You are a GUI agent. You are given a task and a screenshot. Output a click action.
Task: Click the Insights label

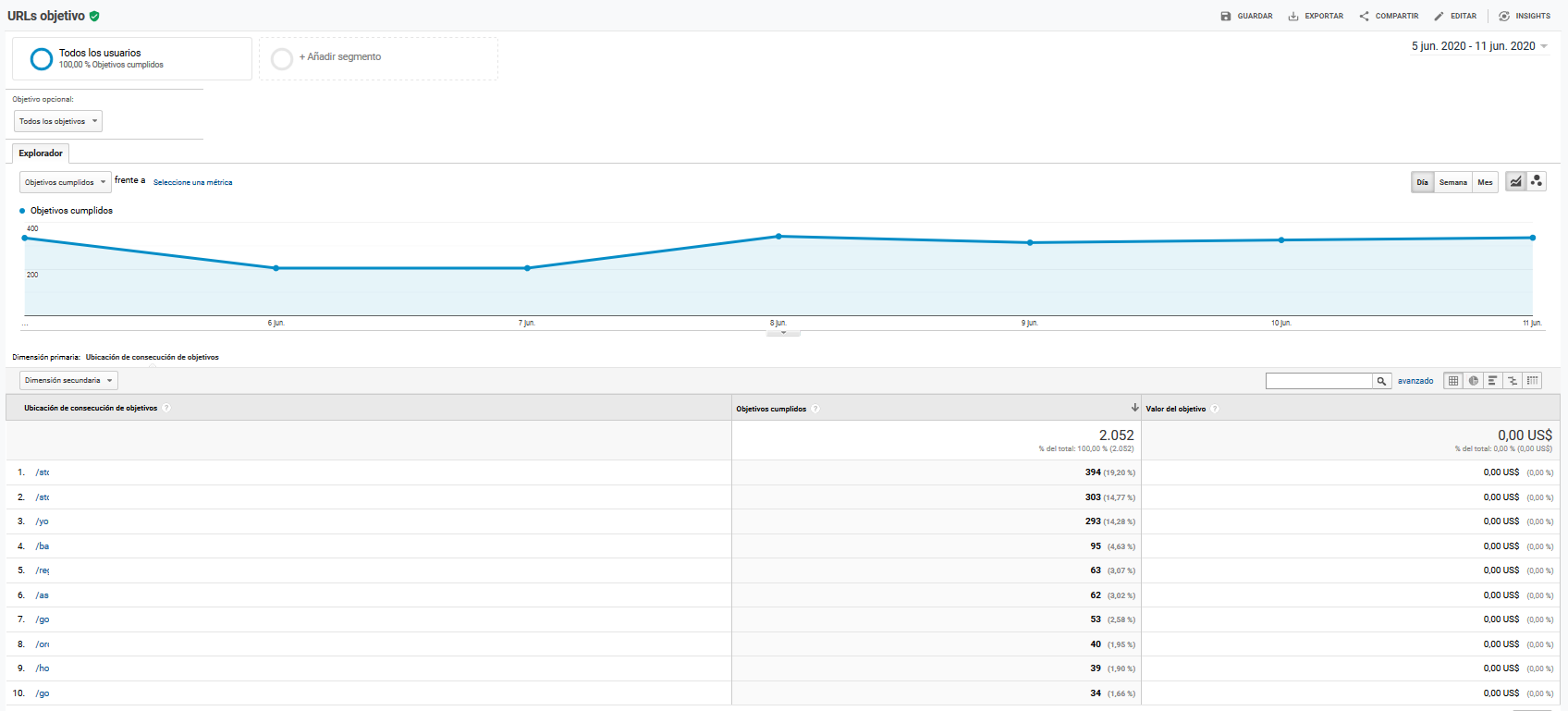(x=1533, y=16)
